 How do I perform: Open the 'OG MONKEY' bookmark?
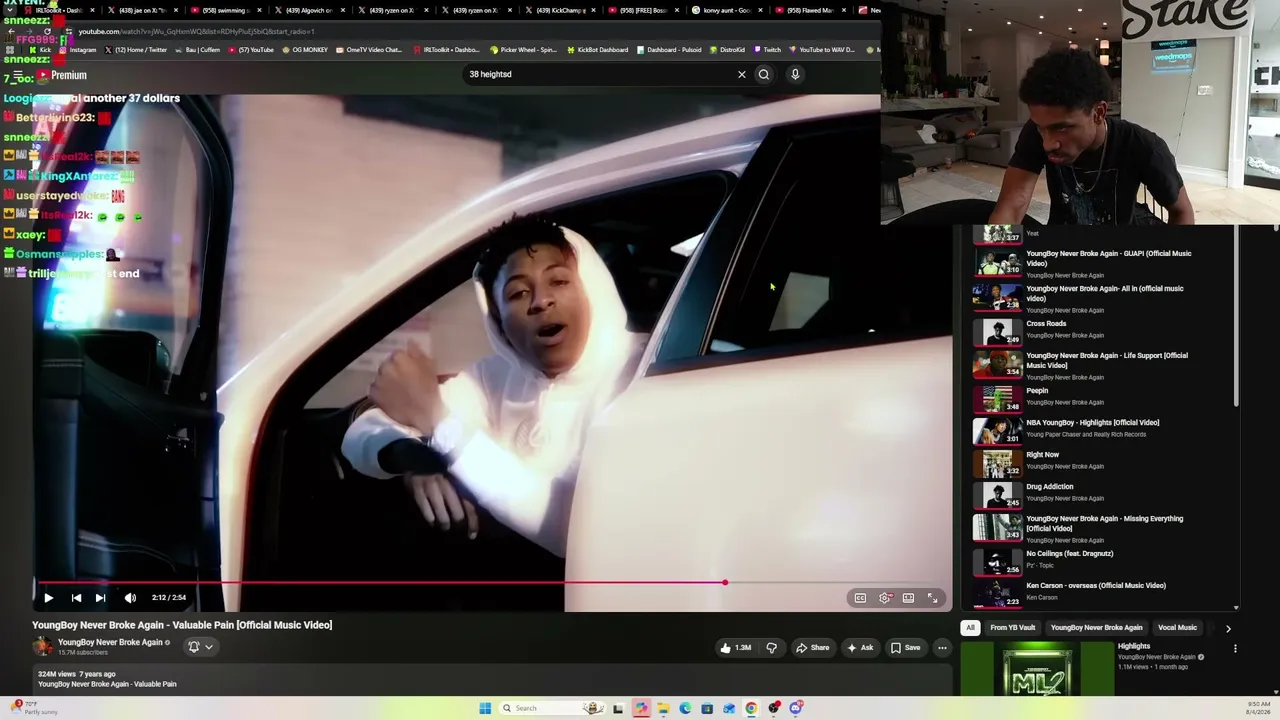click(x=306, y=50)
